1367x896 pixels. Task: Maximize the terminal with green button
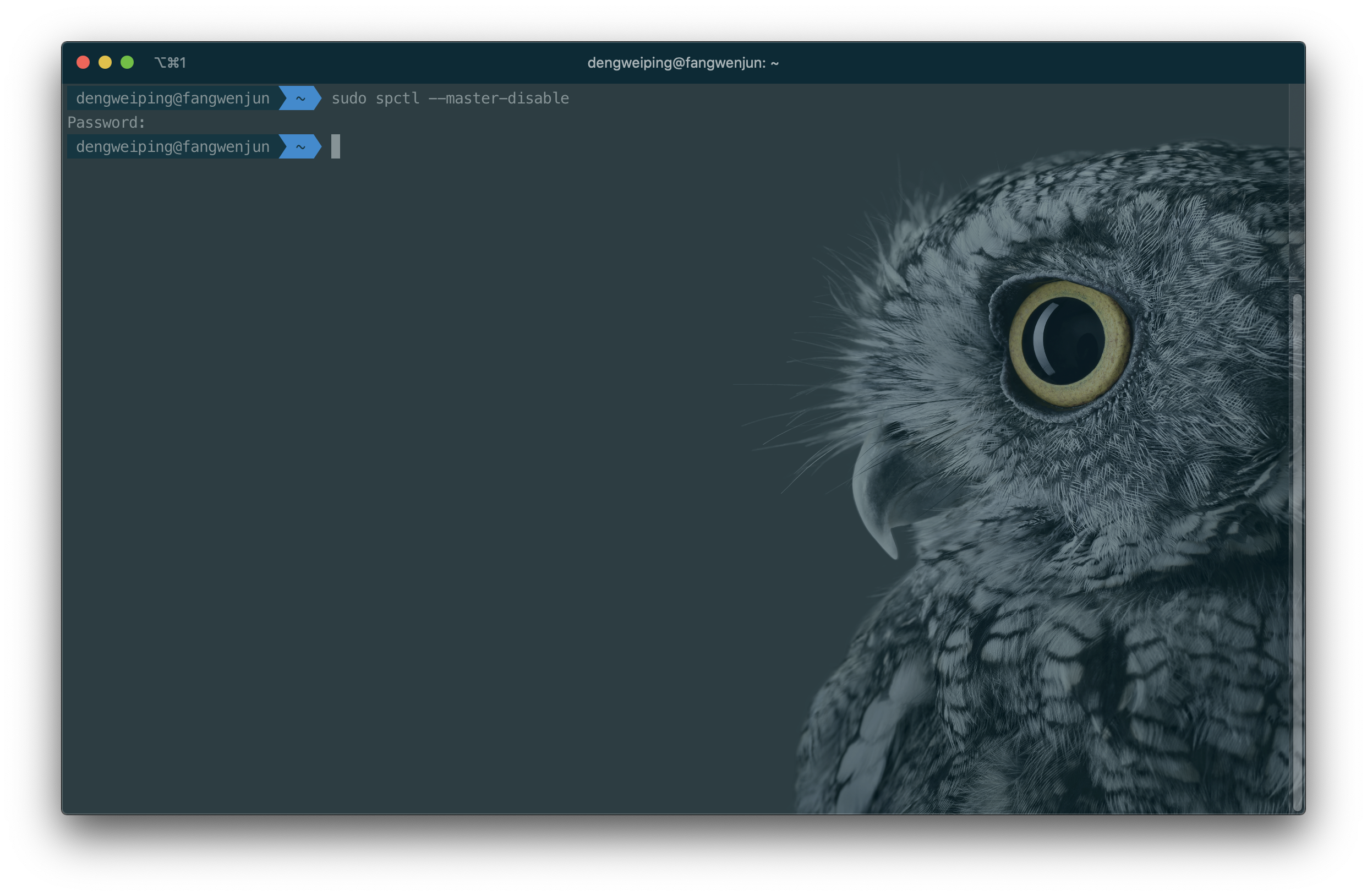128,63
